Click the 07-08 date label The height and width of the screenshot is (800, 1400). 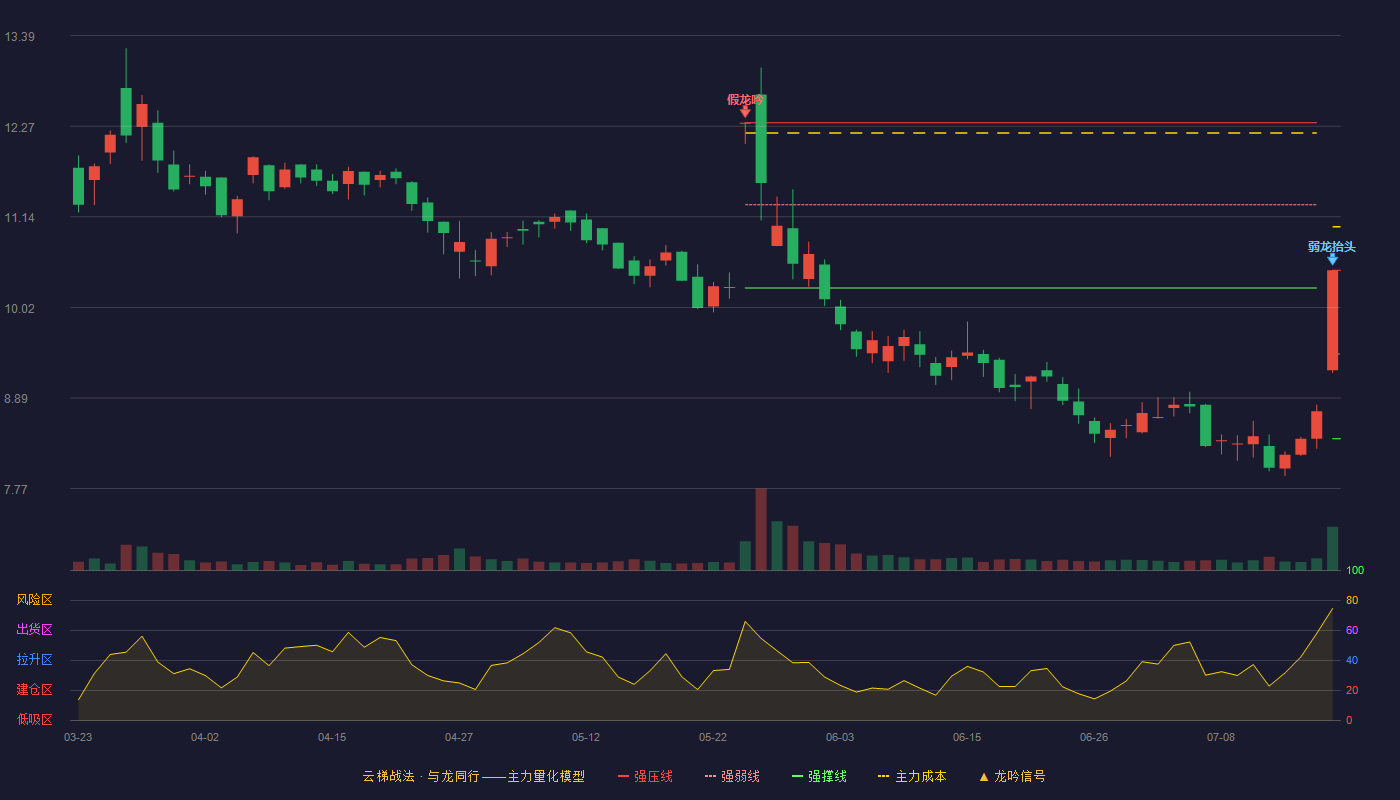tap(1221, 737)
